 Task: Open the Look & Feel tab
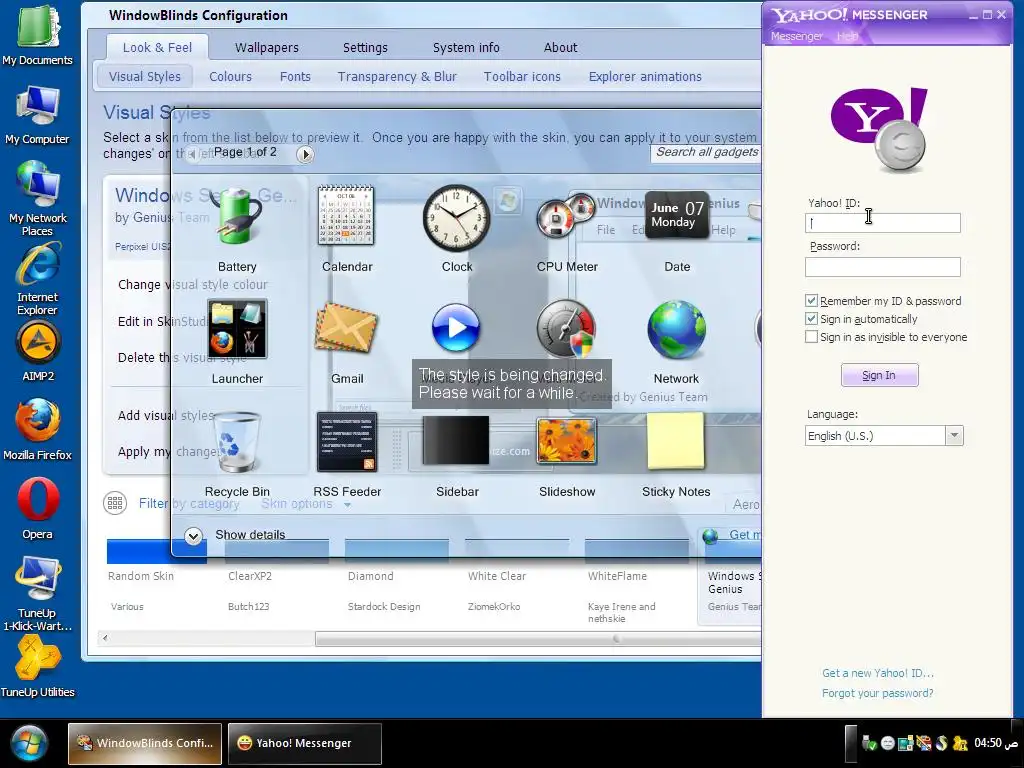(x=157, y=47)
